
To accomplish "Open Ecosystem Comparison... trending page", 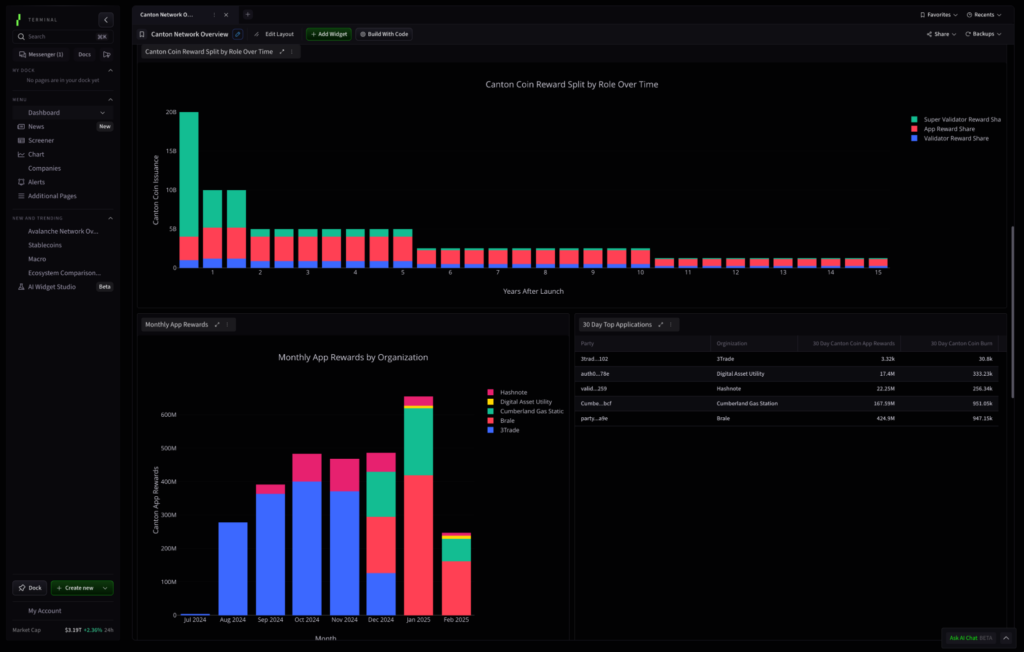I will click(64, 273).
